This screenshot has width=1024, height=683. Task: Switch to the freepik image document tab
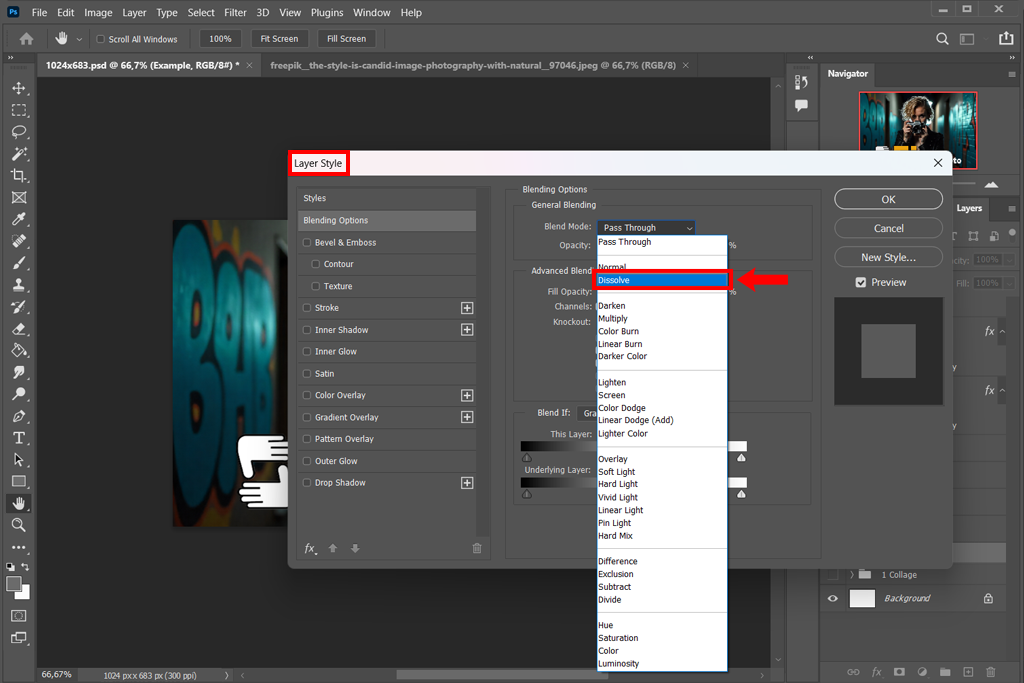(472, 65)
